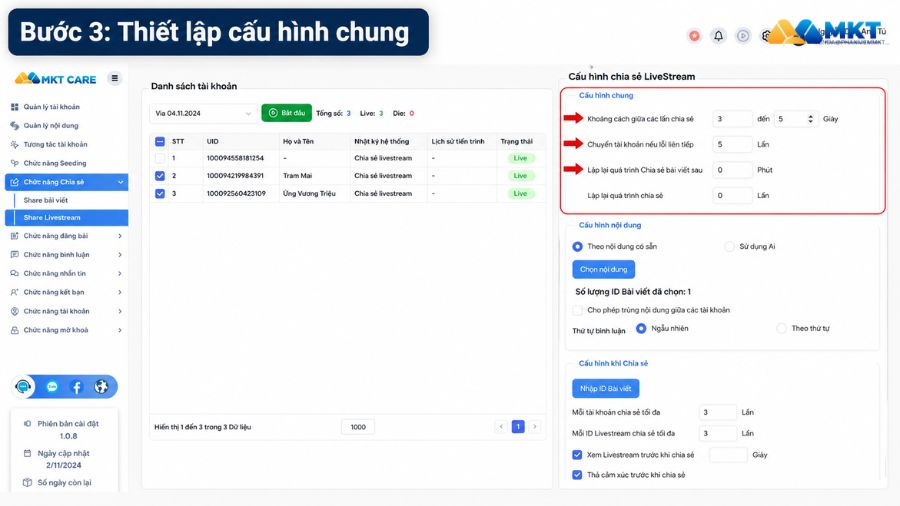This screenshot has width=900, height=506.
Task: Open the Via 04.11.2024 dropdown
Action: [x=203, y=114]
